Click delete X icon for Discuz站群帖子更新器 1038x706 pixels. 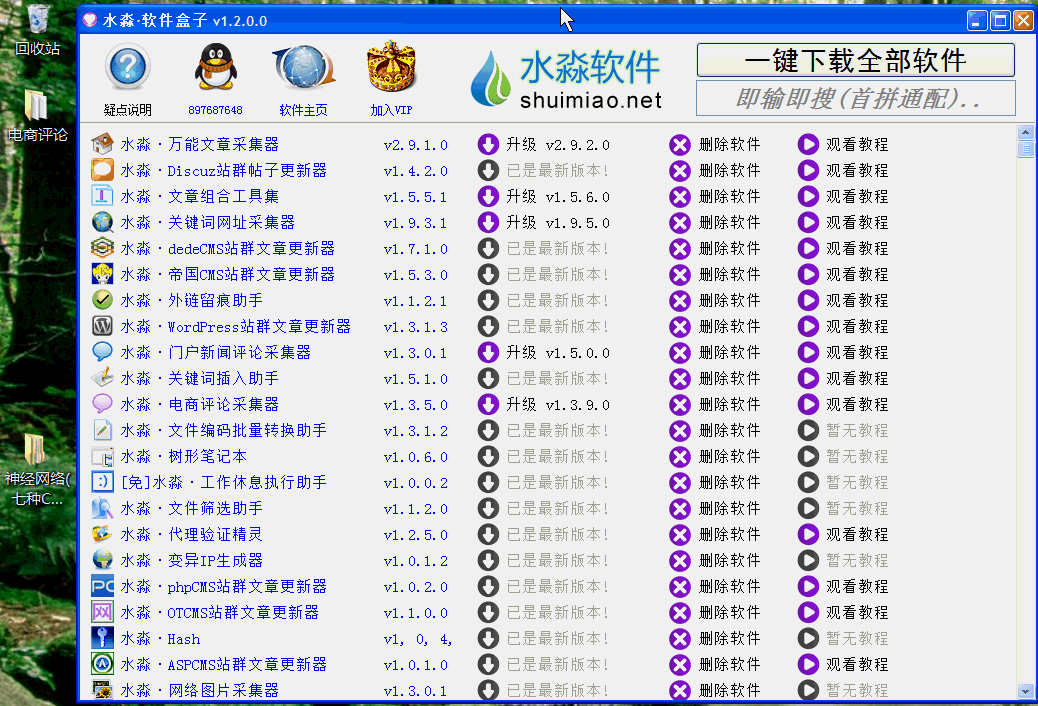(680, 170)
